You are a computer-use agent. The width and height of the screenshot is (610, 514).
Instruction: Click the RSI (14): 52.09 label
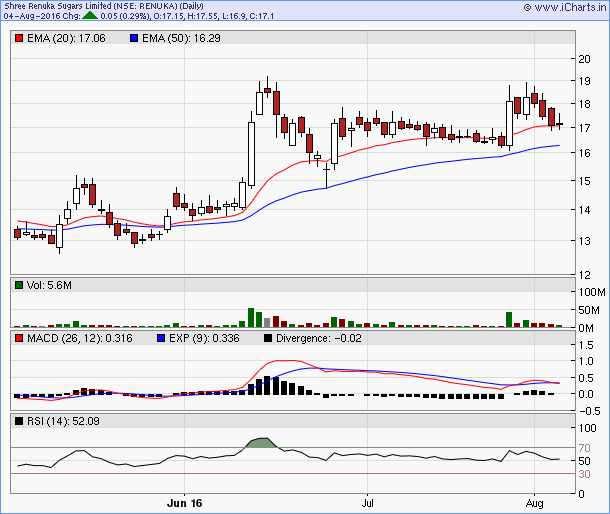pyautogui.click(x=63, y=421)
